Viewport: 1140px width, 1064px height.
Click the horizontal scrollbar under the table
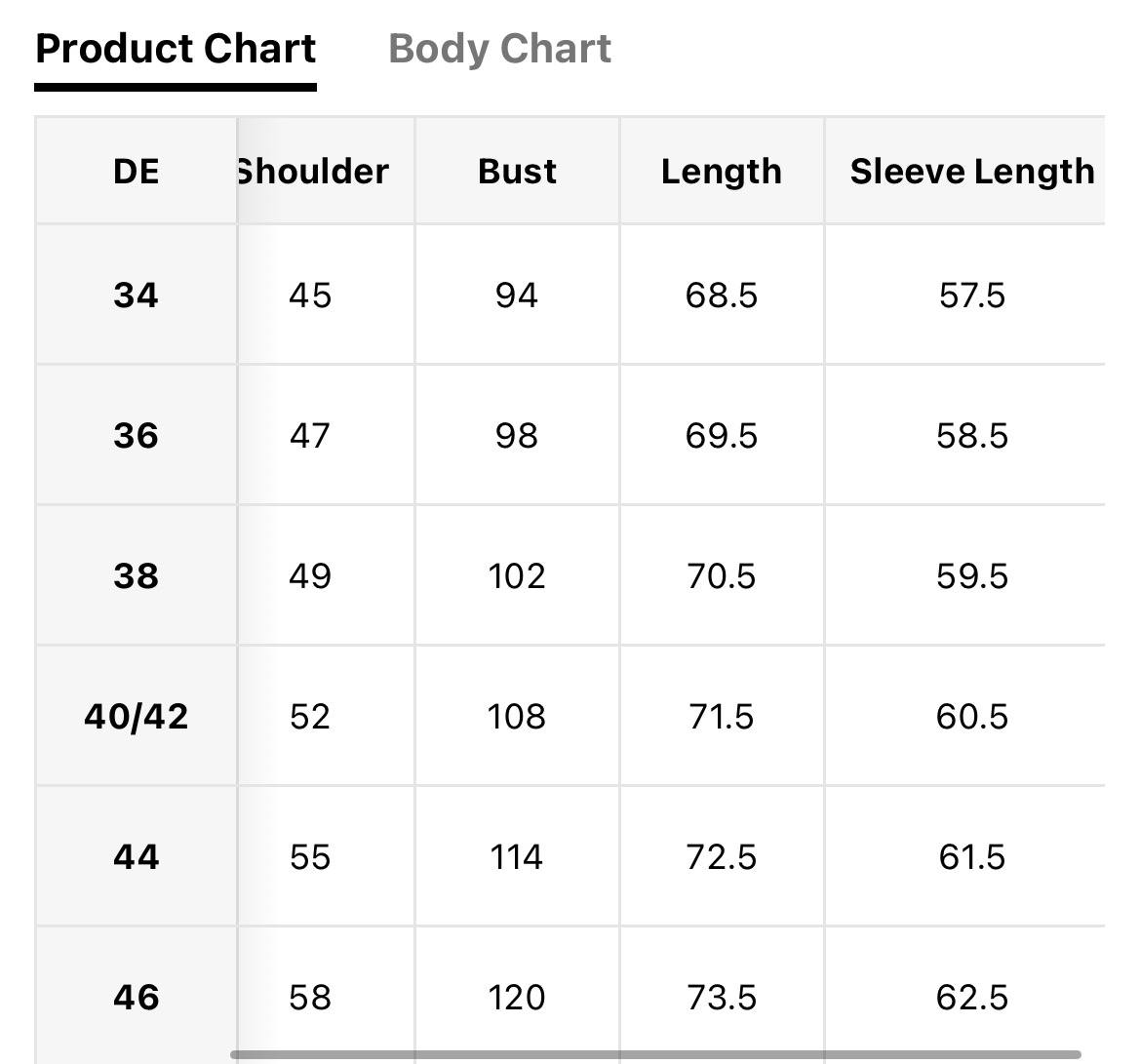[x=655, y=1054]
